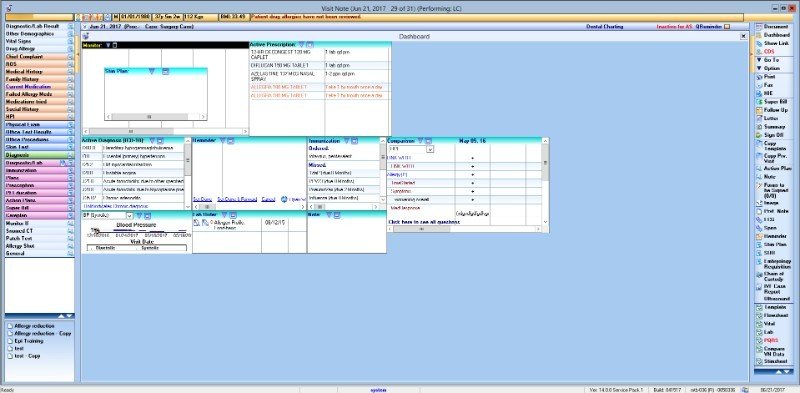Click here to see all questions link
800x393 pixels.
(x=424, y=222)
